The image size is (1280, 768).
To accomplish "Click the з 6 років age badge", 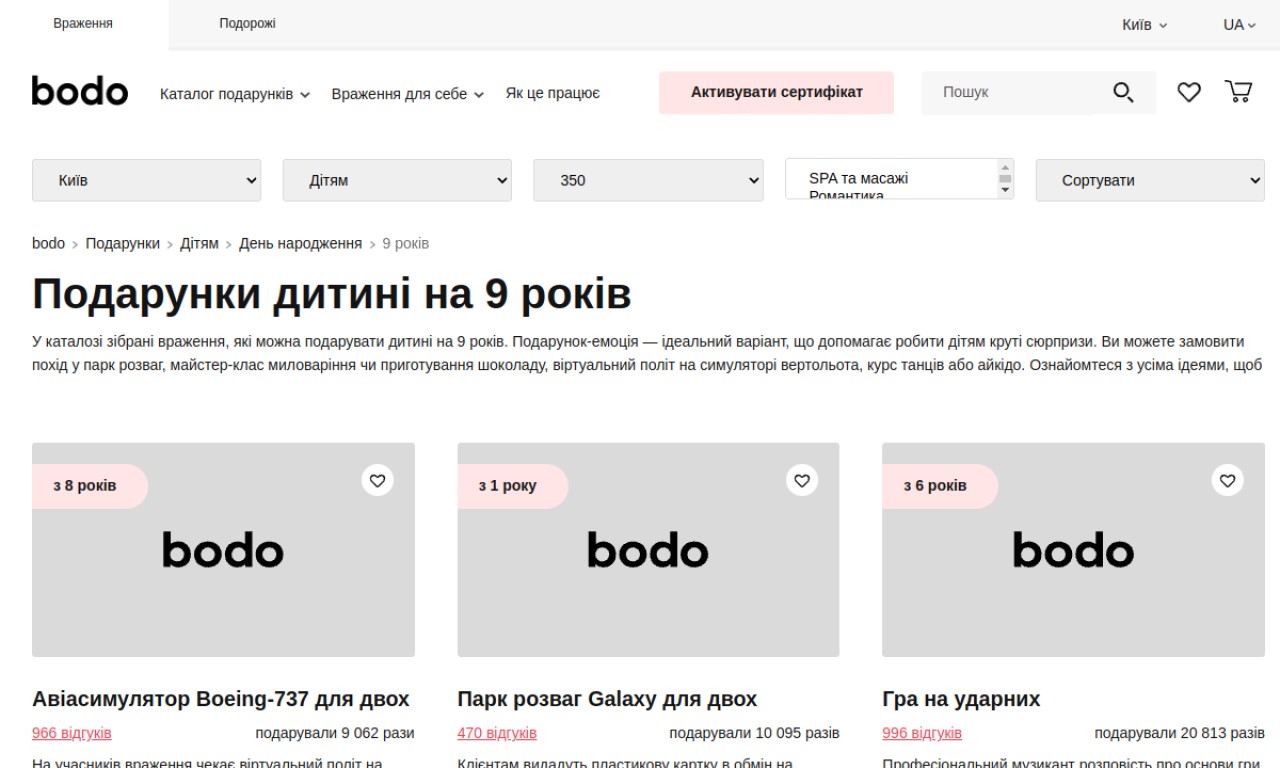I will (x=940, y=486).
